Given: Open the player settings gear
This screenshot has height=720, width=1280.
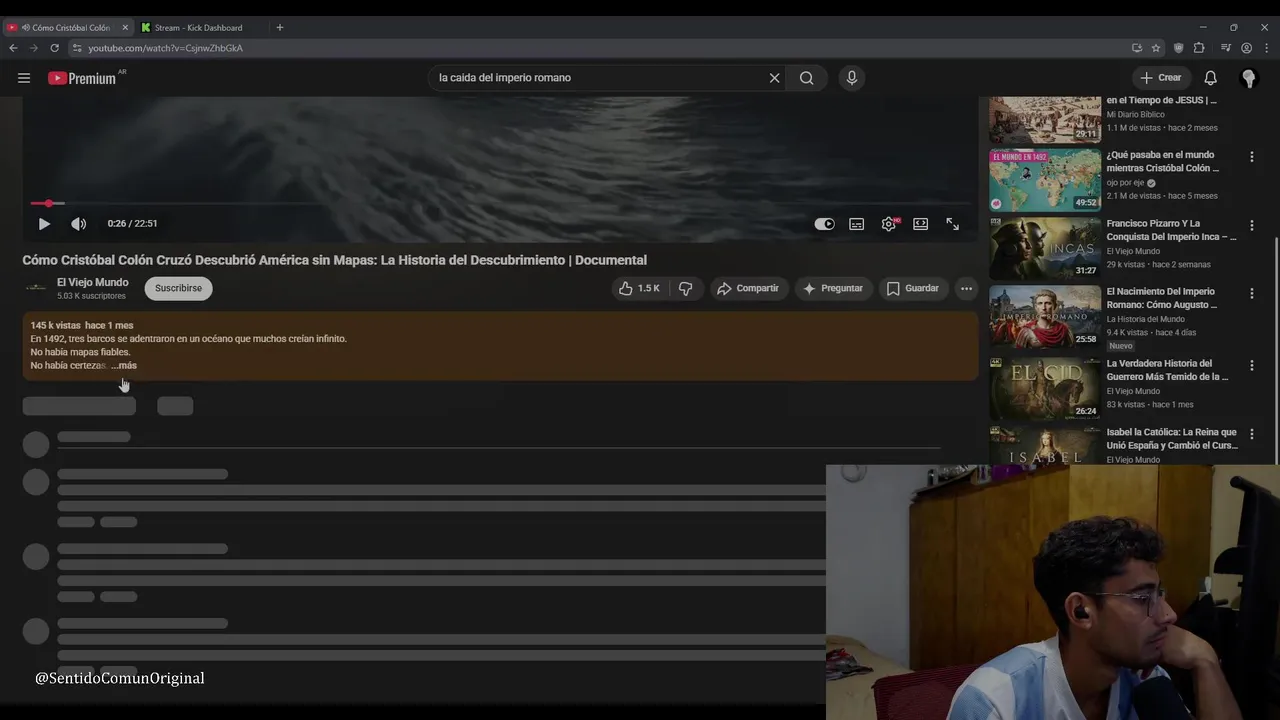Looking at the screenshot, I should click(x=889, y=224).
